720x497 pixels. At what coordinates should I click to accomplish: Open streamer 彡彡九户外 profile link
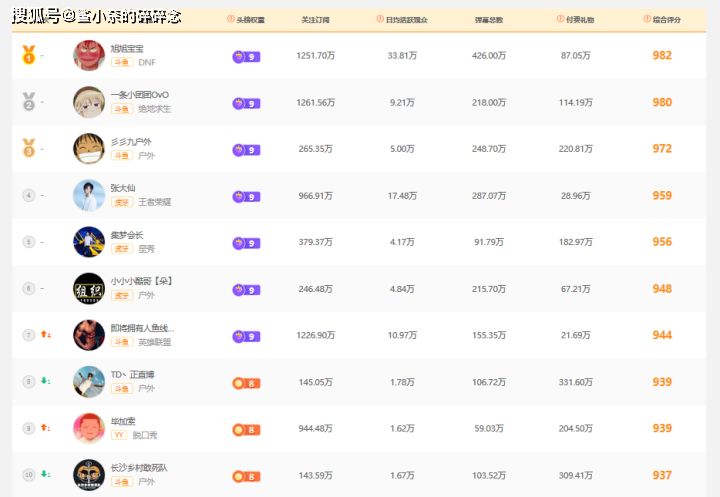pos(131,141)
